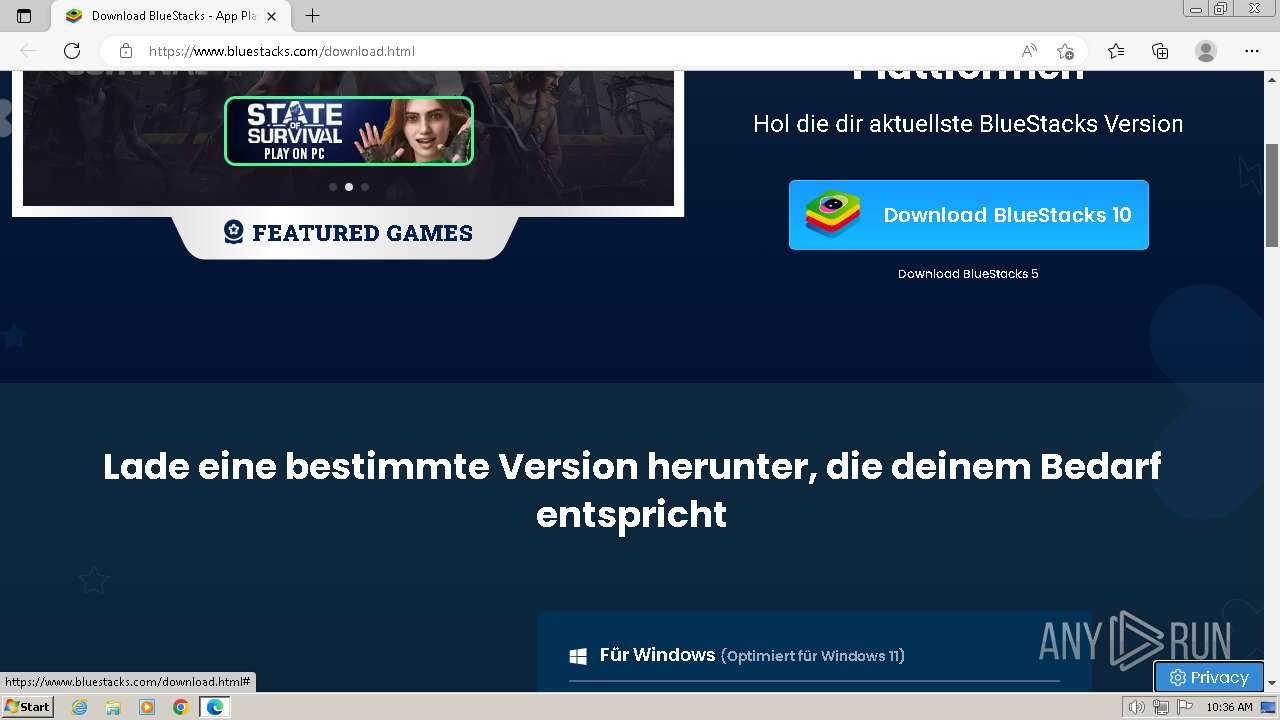Launch Internet Explorer from the taskbar
Screen dimensions: 1280x720
[80, 707]
